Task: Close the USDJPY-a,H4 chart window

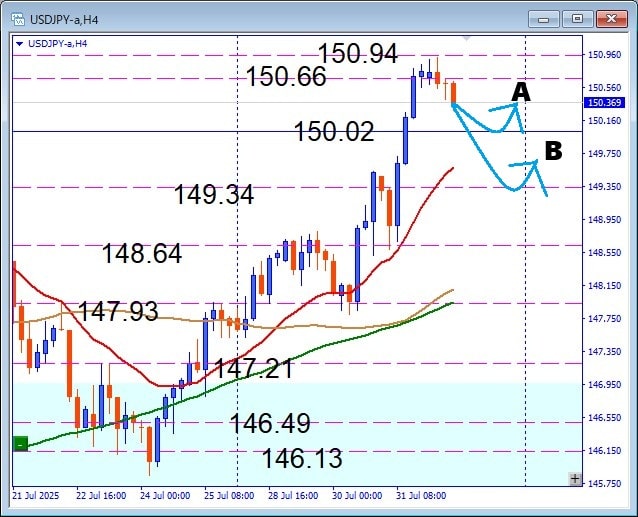Action: coord(611,19)
